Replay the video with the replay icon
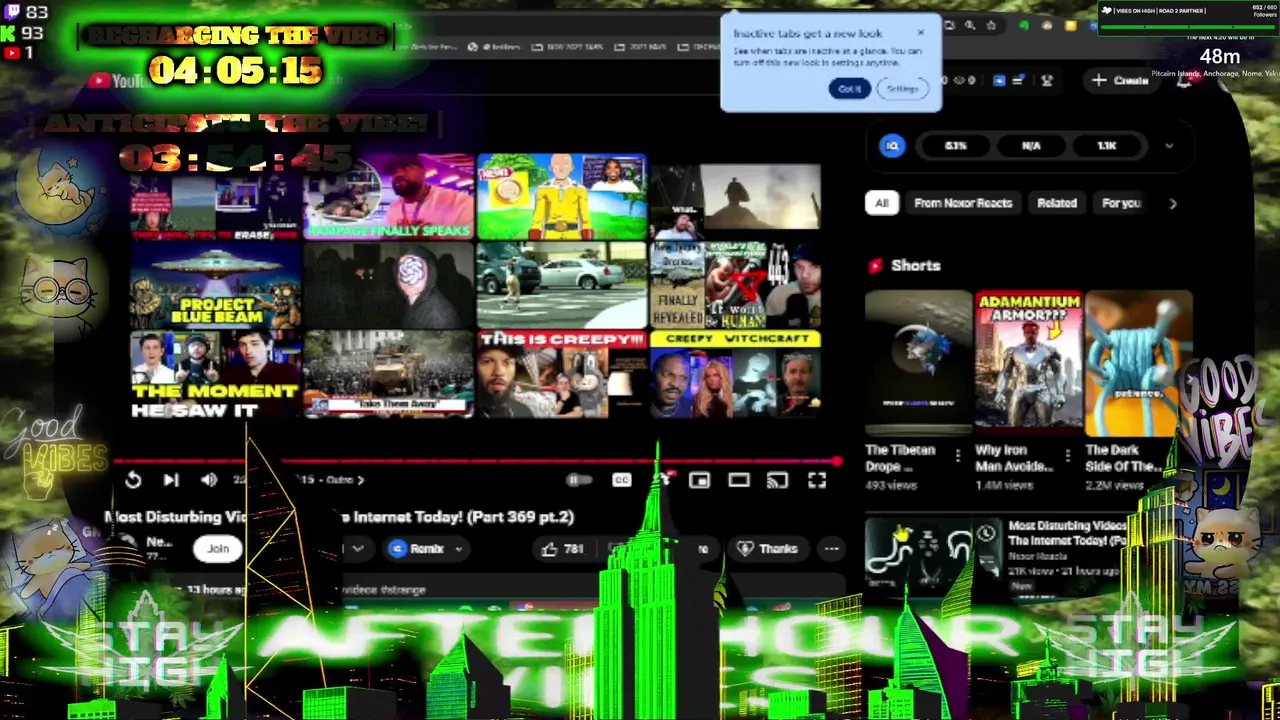1280x720 pixels. click(133, 480)
